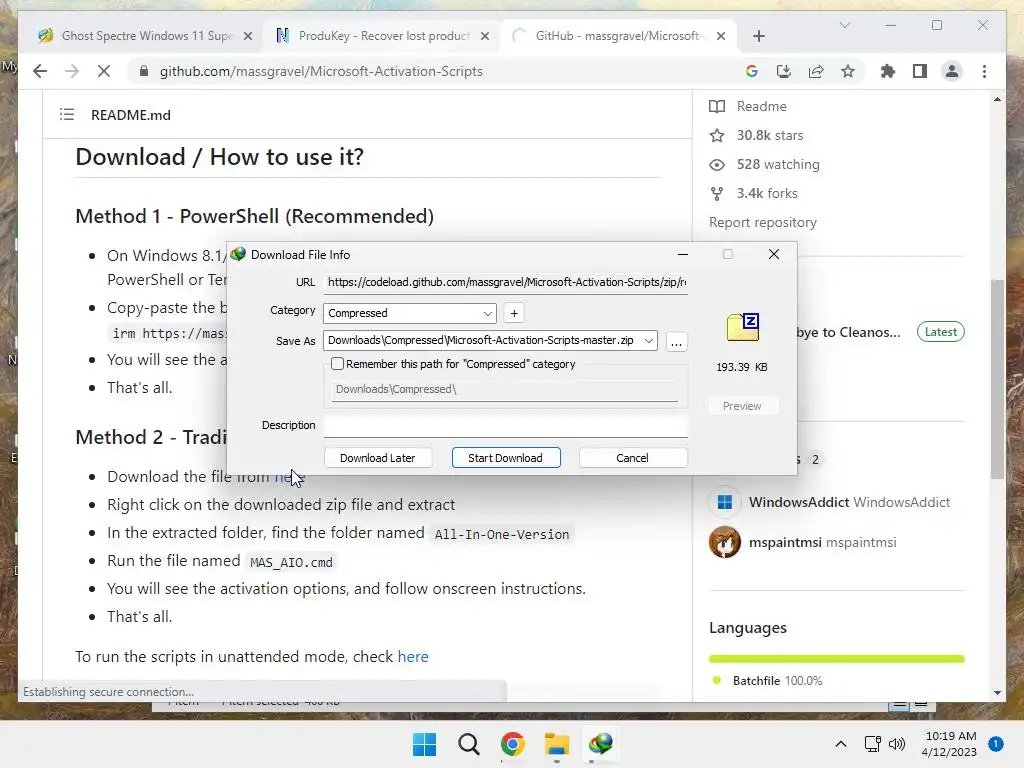Image resolution: width=1024 pixels, height=768 pixels.
Task: Open the Windows Start menu
Action: [x=424, y=744]
